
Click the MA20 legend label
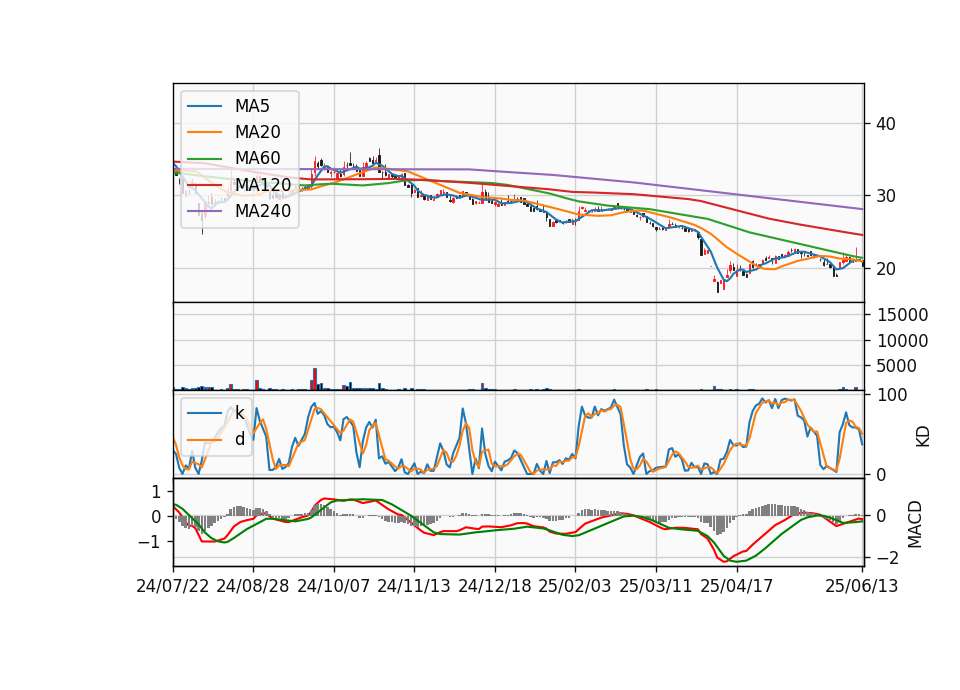pos(257,132)
